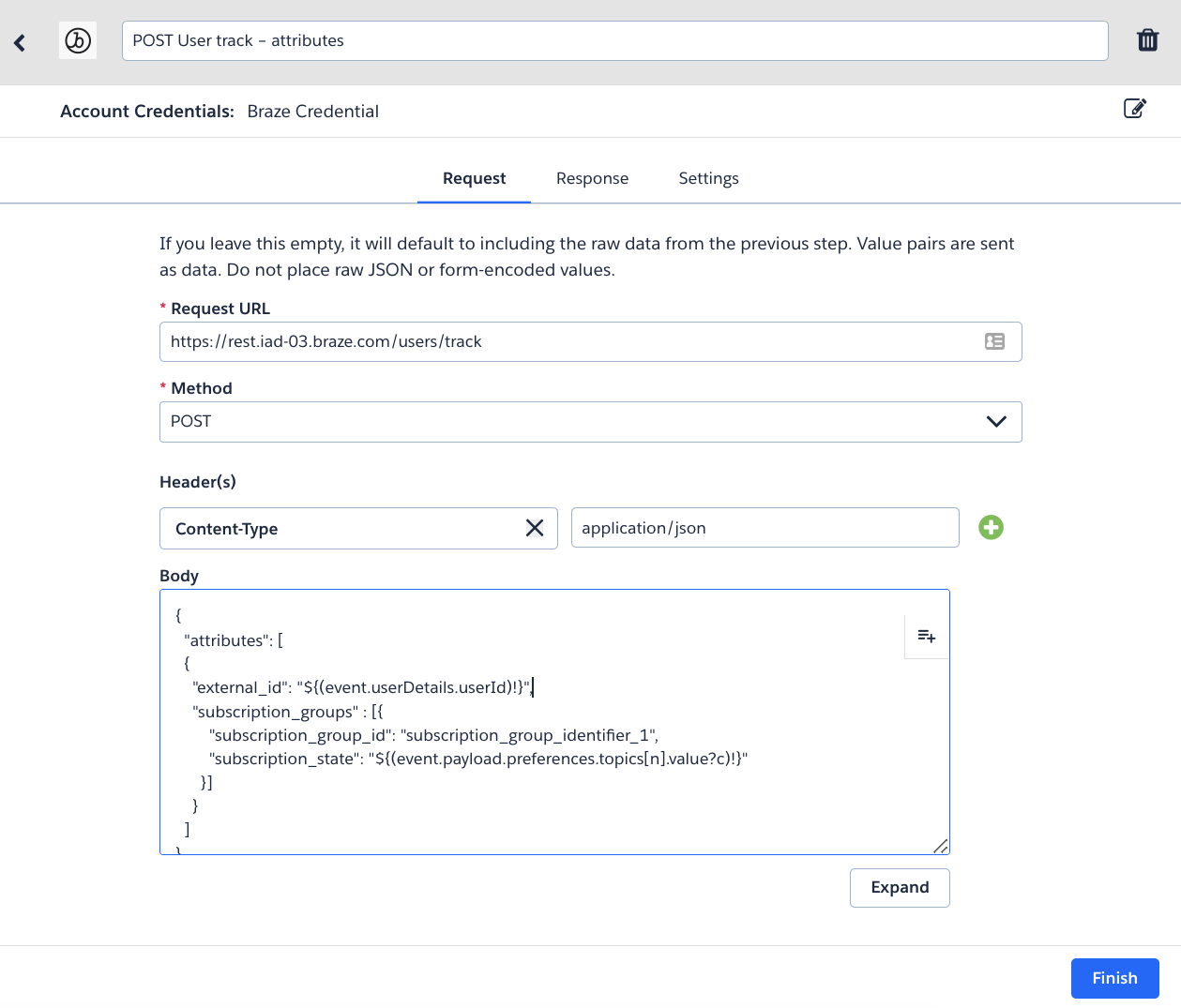The image size is (1181, 1008).
Task: Grab the body textarea resize handle
Action: [x=940, y=845]
